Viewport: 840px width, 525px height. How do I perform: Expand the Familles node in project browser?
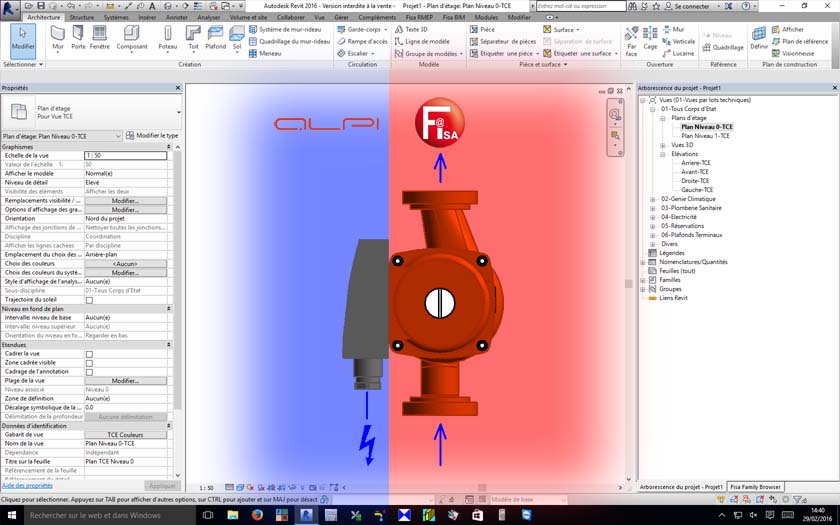[643, 280]
